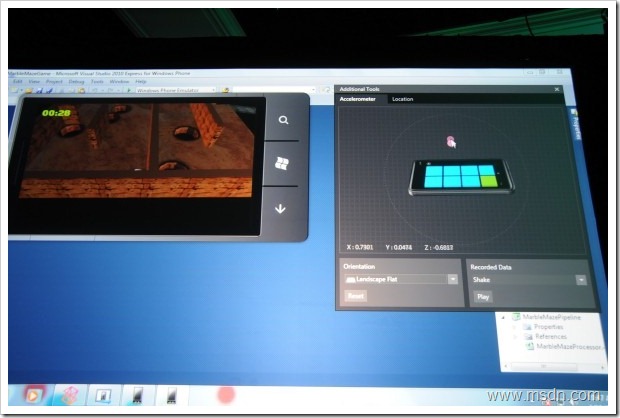620x418 pixels.
Task: Click the first phone emulator taskbar icon
Action: [x=137, y=395]
